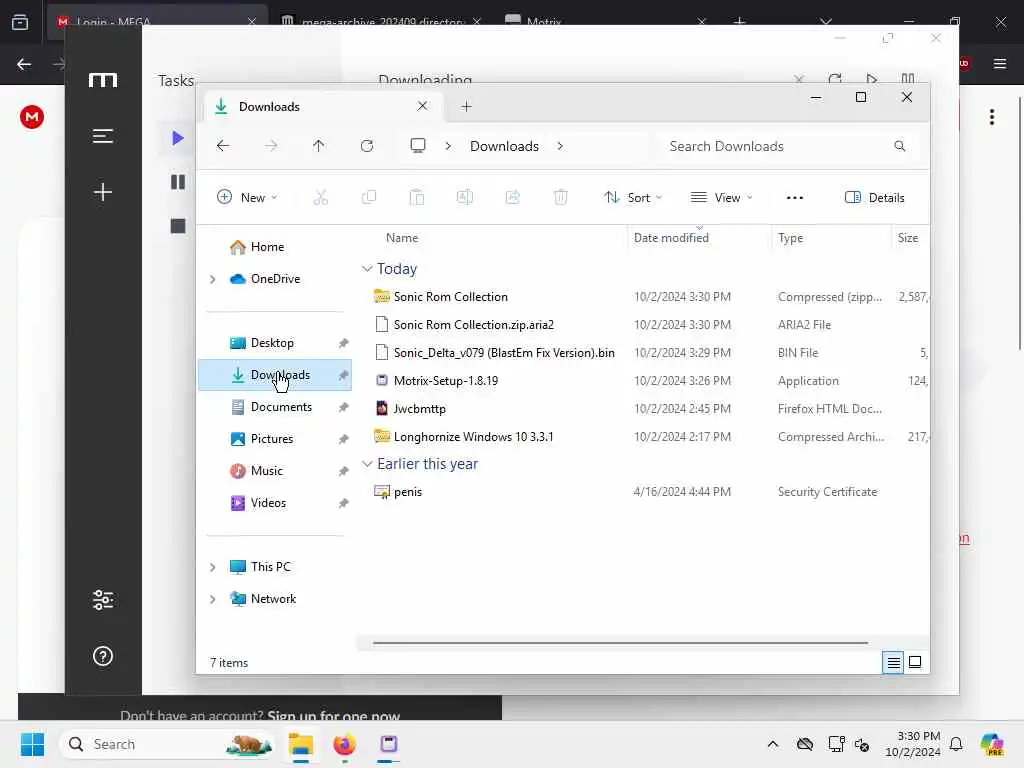Open the View dropdown
This screenshot has width=1024, height=768.
point(722,197)
